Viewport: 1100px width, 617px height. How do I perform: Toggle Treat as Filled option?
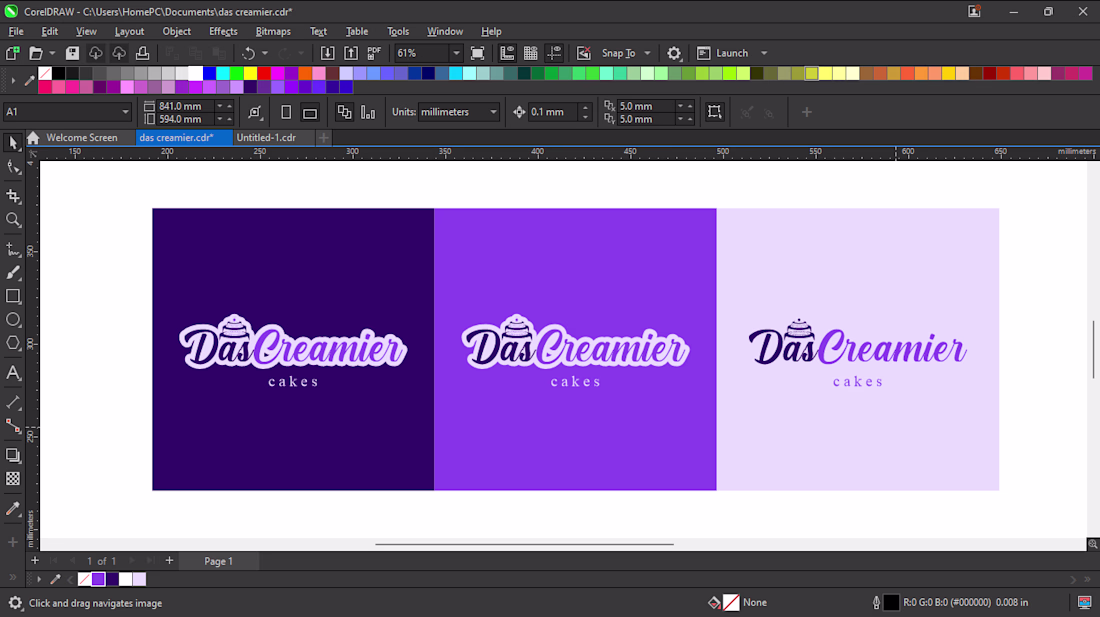[x=714, y=112]
